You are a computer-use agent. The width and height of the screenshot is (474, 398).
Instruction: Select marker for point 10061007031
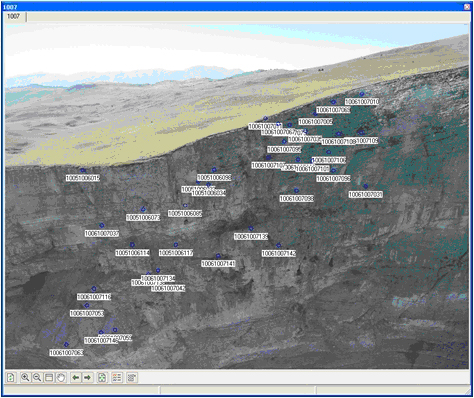pos(366,186)
